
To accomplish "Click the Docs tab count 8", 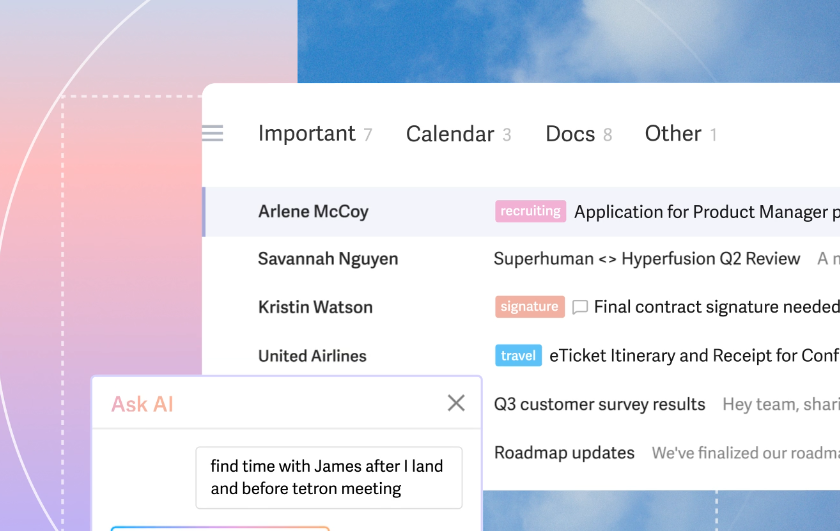I will pyautogui.click(x=608, y=135).
